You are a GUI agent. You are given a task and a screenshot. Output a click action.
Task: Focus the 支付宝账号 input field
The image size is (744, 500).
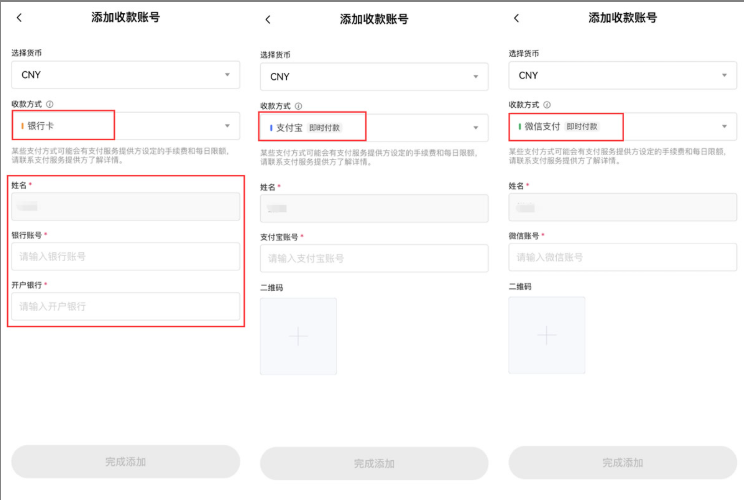pyautogui.click(x=374, y=259)
